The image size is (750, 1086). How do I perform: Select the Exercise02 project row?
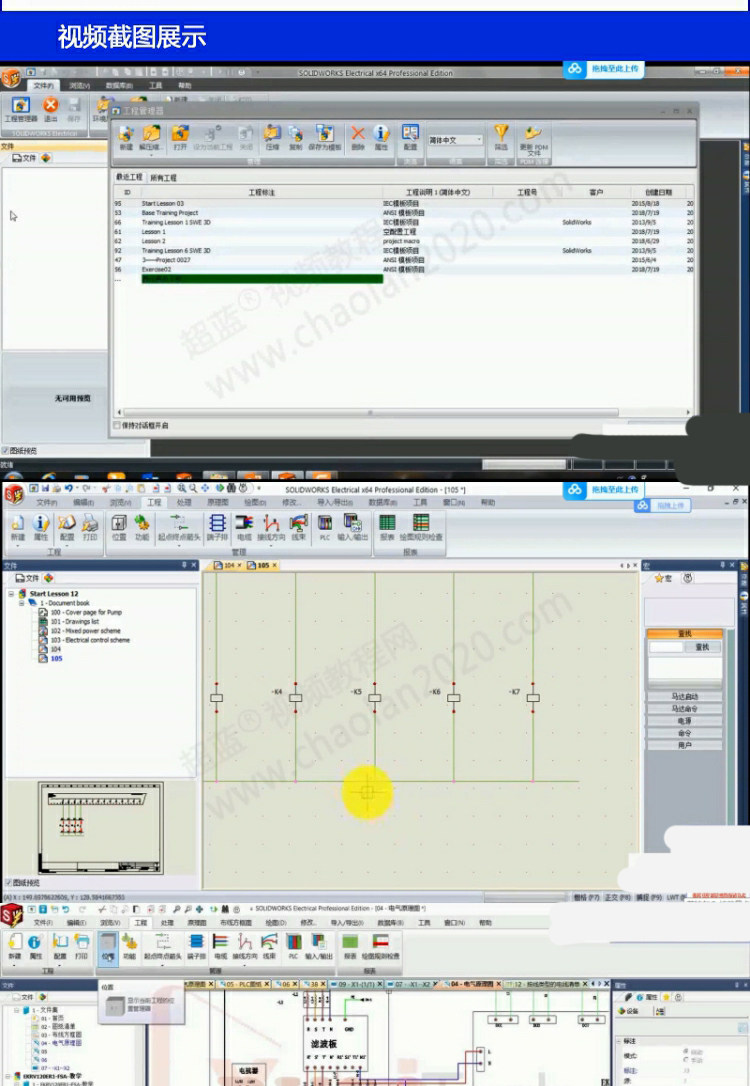point(403,269)
